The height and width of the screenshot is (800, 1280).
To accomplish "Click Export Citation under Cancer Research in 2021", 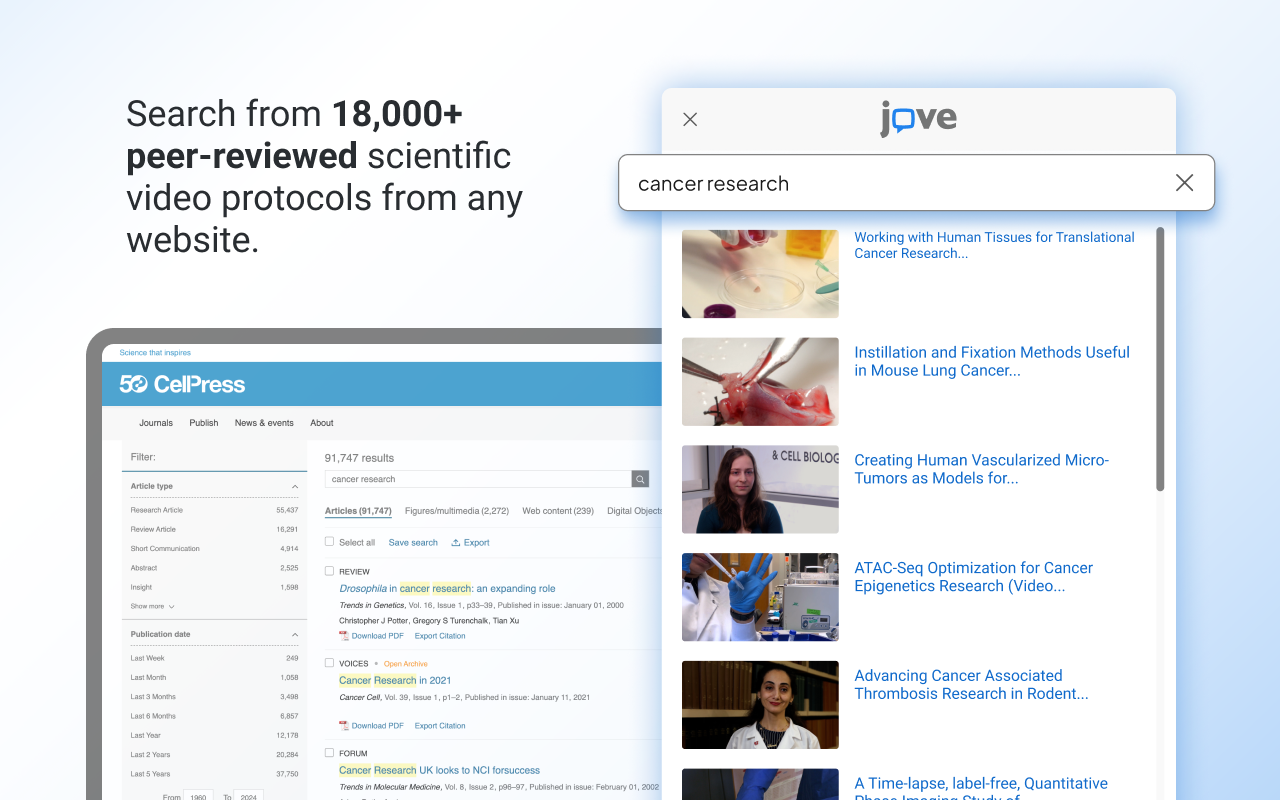I will 440,726.
